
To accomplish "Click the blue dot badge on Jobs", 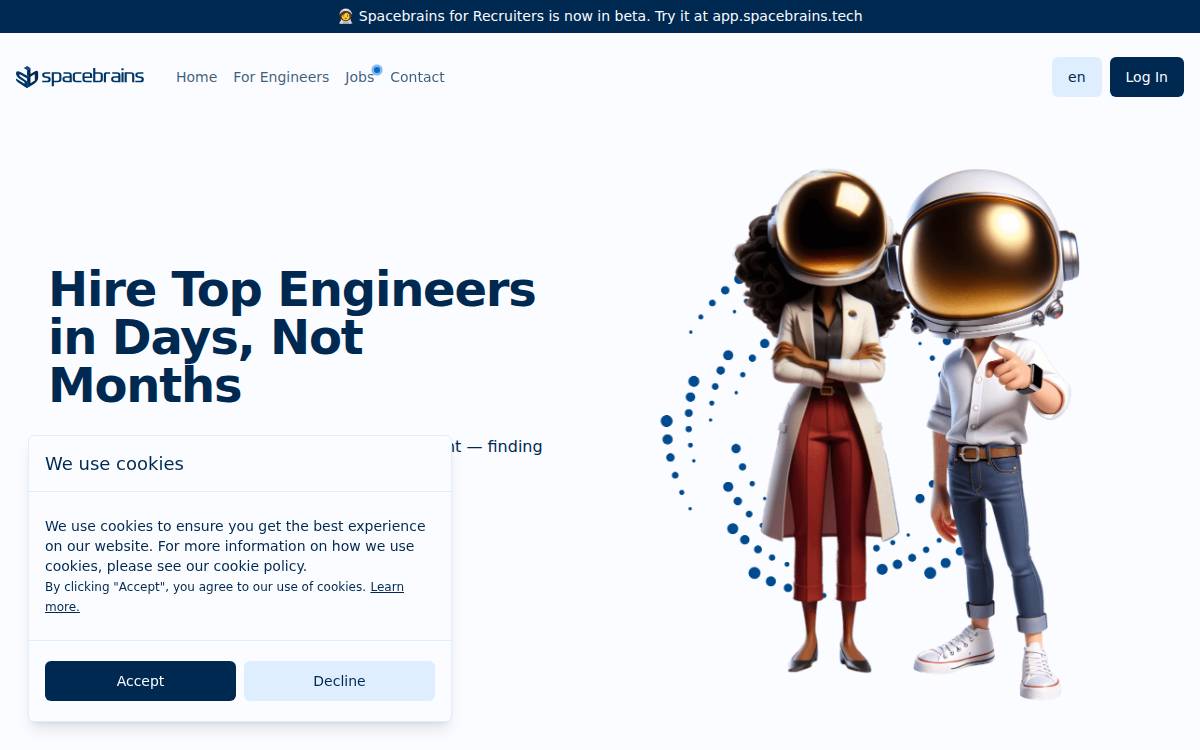I will tap(377, 70).
